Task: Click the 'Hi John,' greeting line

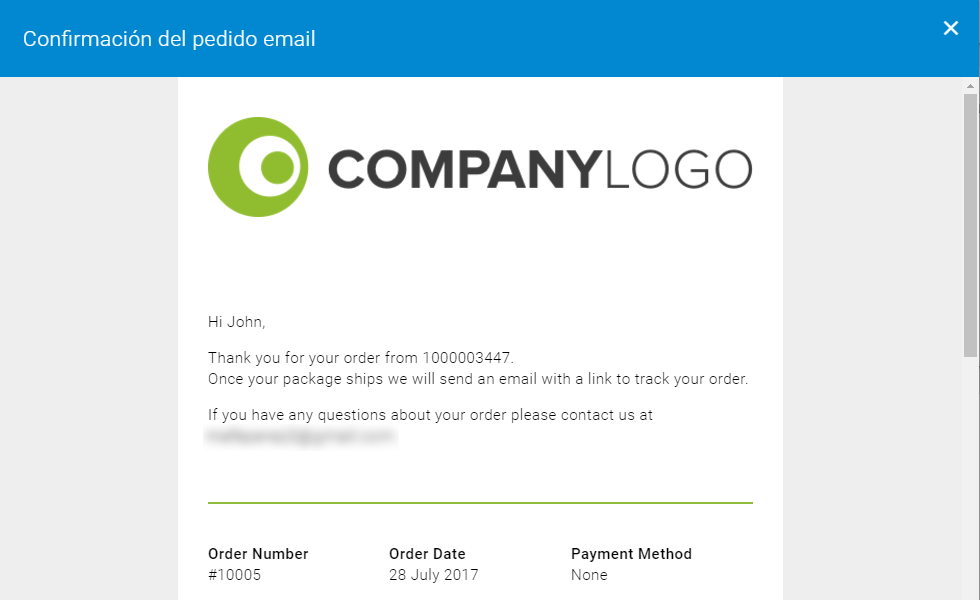Action: click(236, 322)
